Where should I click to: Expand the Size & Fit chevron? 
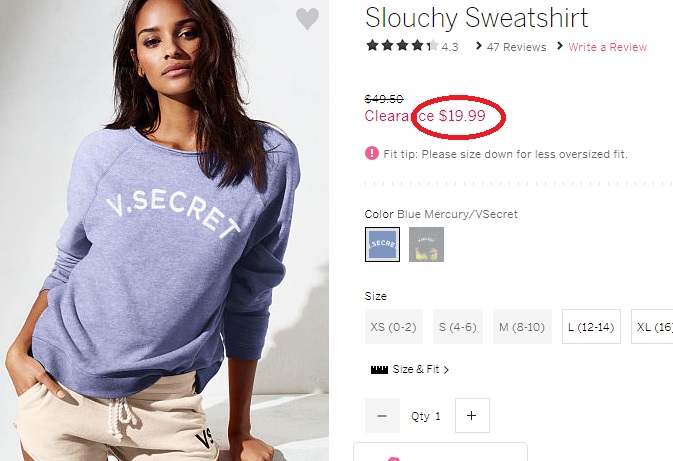click(x=446, y=370)
